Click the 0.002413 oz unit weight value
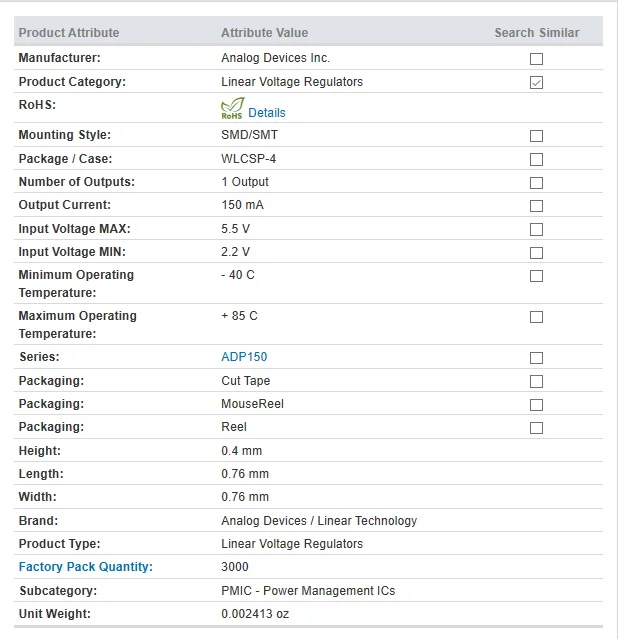The image size is (623, 639). click(x=255, y=614)
